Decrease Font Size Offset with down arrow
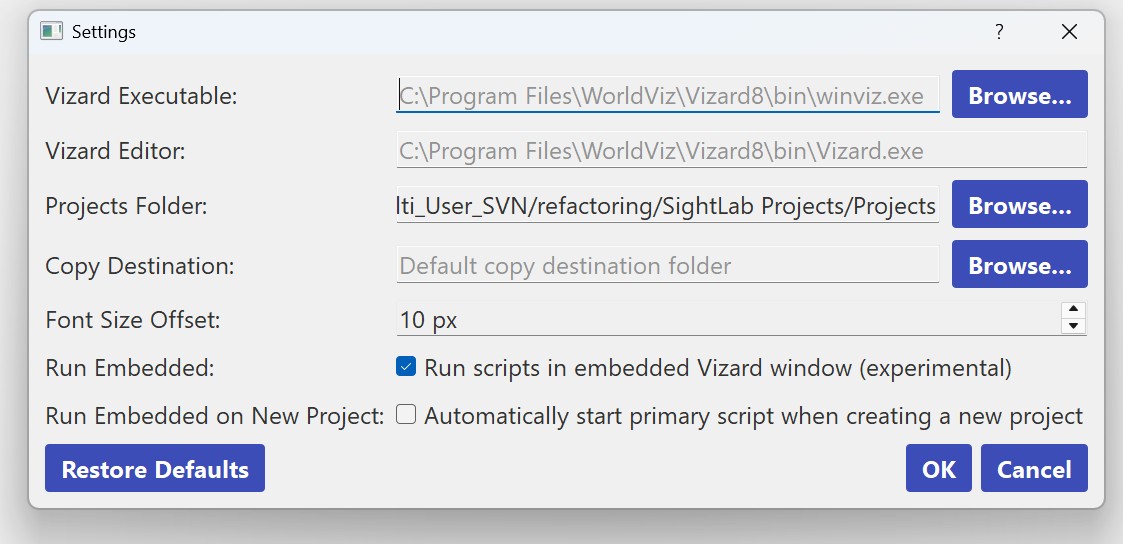This screenshot has width=1123, height=544. point(1073,326)
